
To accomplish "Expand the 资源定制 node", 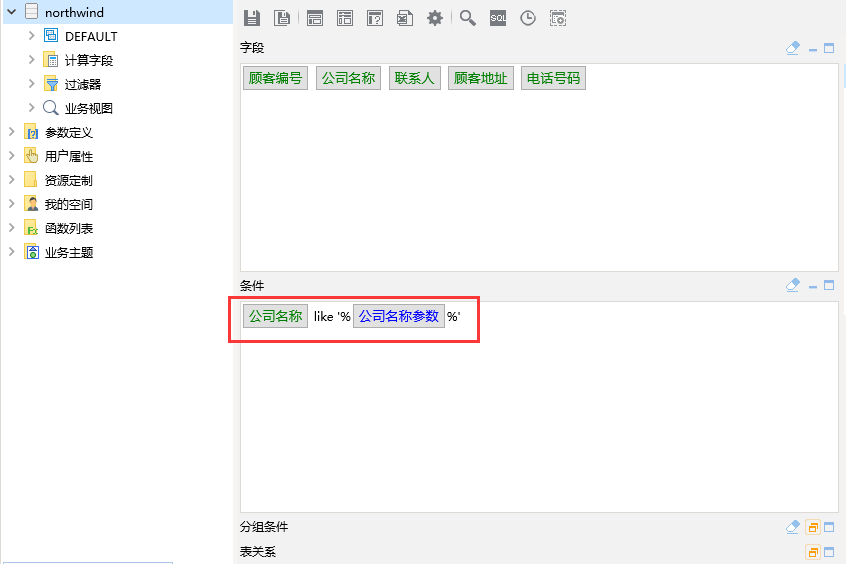I will point(11,180).
